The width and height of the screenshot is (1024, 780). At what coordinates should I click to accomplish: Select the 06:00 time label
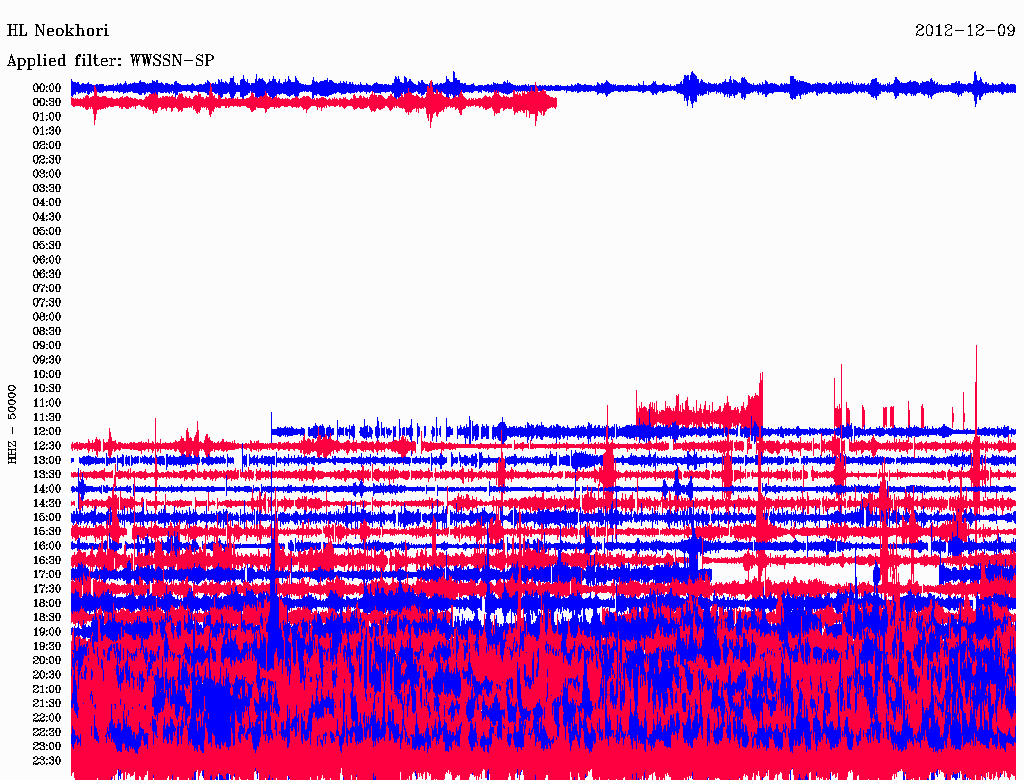tap(47, 259)
